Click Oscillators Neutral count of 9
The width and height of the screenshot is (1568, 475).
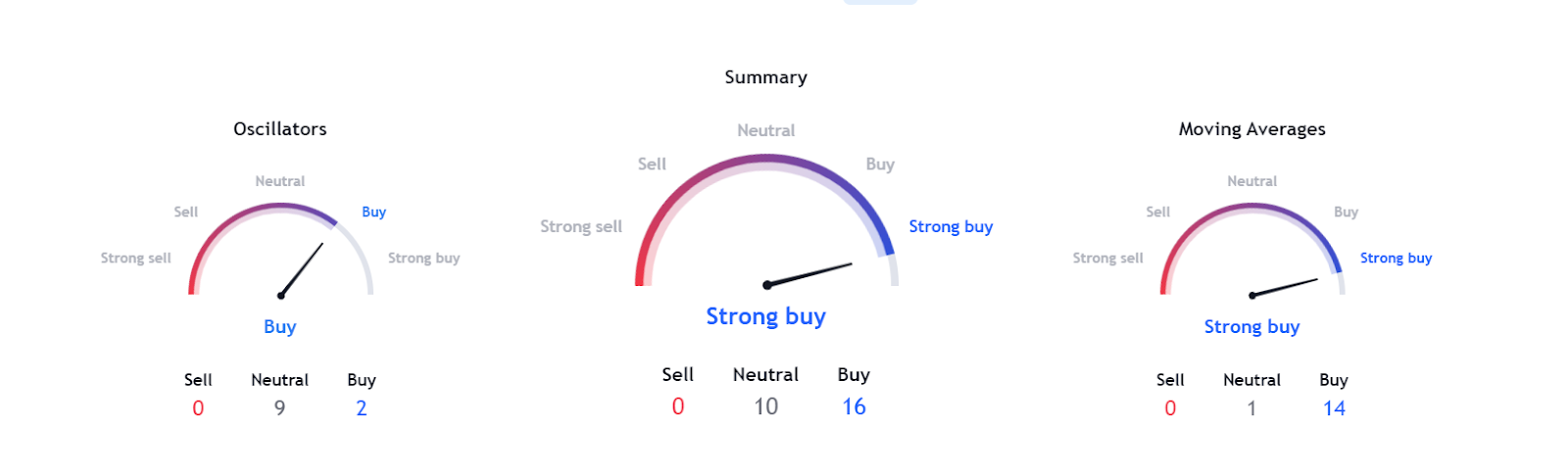(x=280, y=408)
